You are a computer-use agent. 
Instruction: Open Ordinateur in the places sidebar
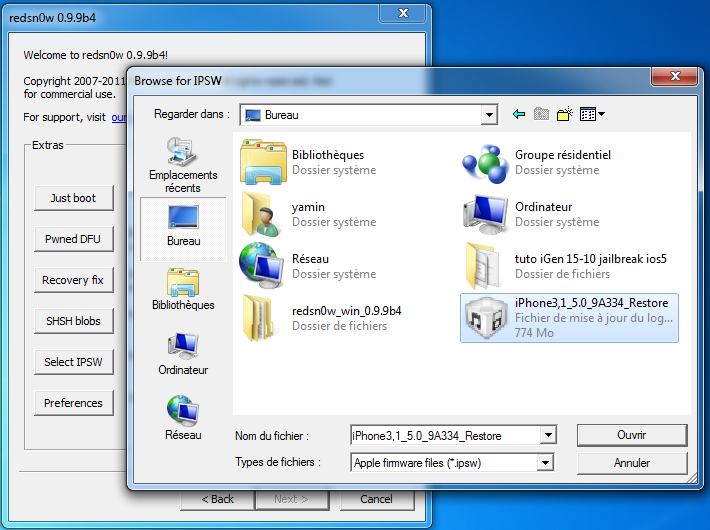[x=183, y=353]
